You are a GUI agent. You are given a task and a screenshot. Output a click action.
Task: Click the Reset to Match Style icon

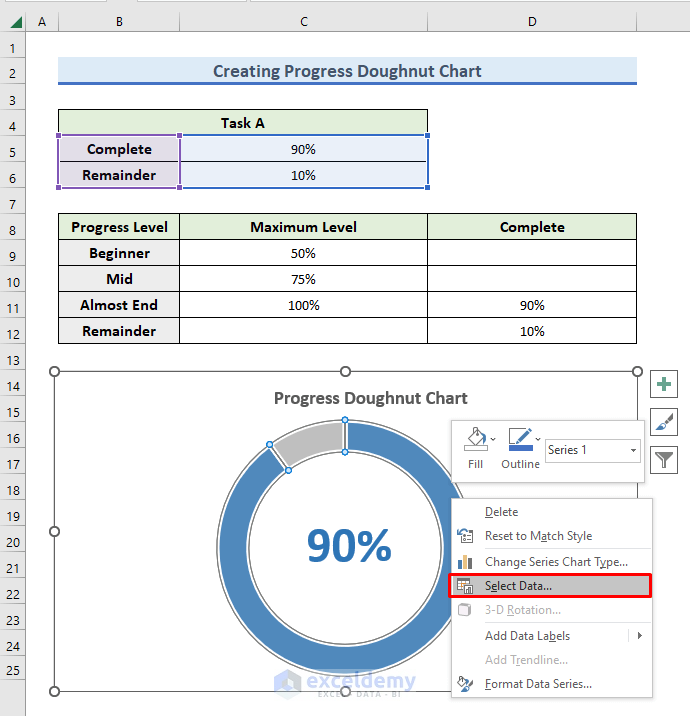click(465, 536)
